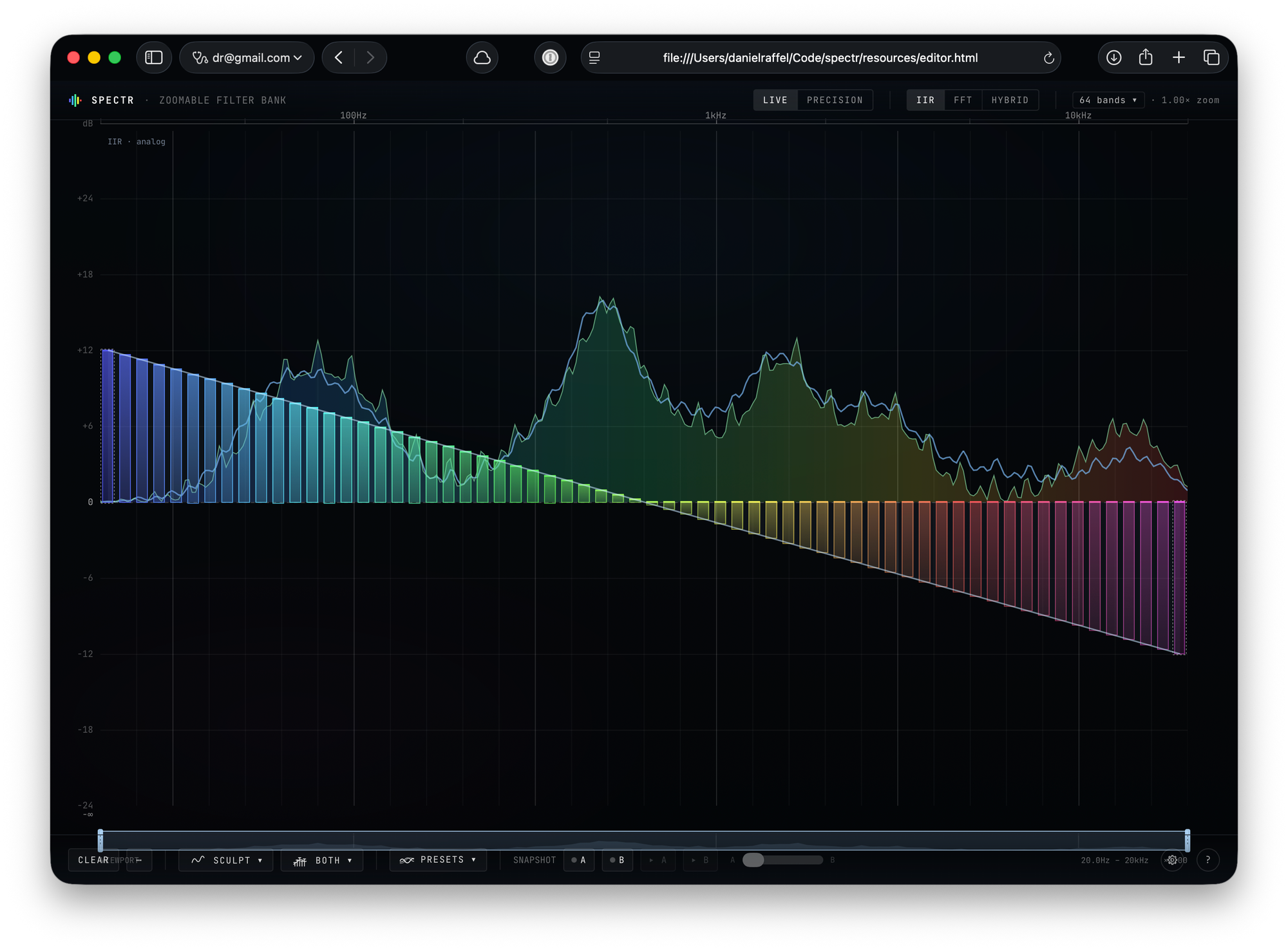Open the downloads icon in toolbar

(x=1114, y=58)
